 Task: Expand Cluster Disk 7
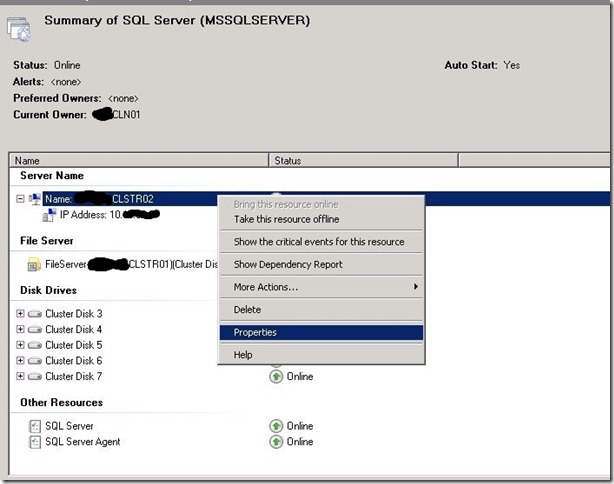(20, 376)
